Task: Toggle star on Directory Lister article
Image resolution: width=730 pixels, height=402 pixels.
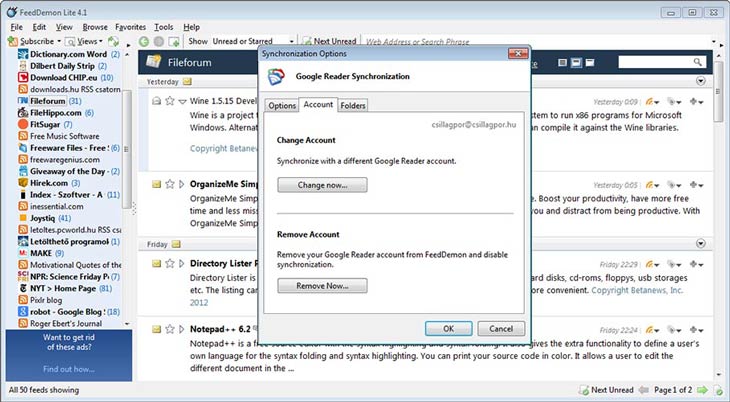Action: 170,263
